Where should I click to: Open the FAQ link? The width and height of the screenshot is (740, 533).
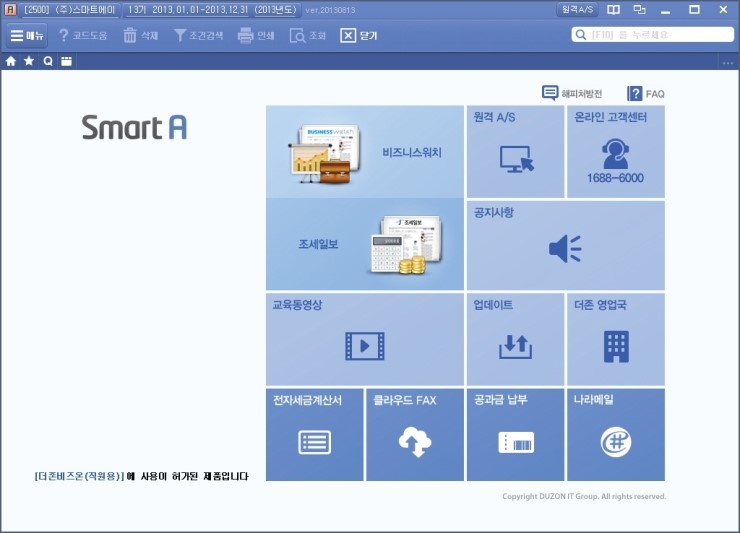pos(646,93)
